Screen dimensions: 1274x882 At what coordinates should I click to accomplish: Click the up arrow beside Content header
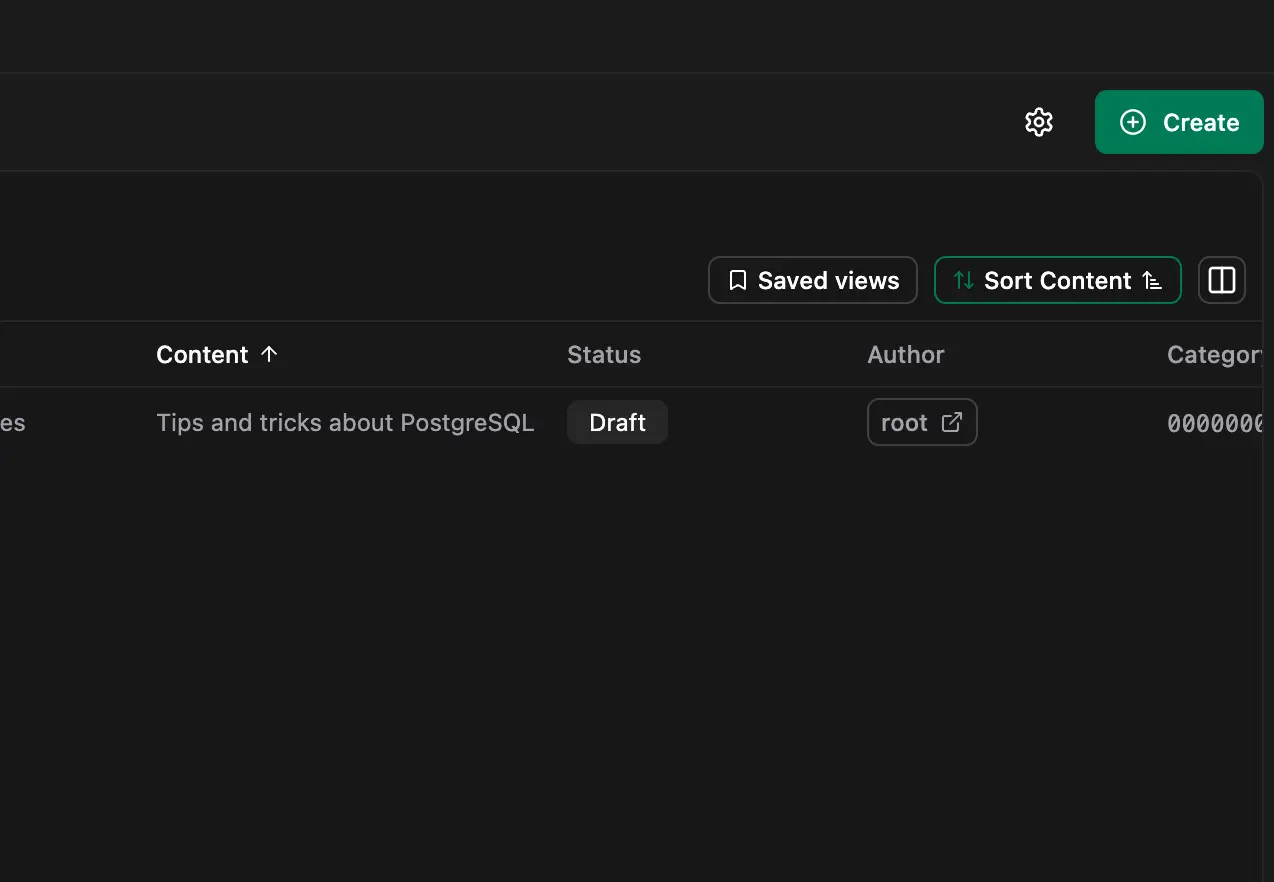[x=269, y=354]
